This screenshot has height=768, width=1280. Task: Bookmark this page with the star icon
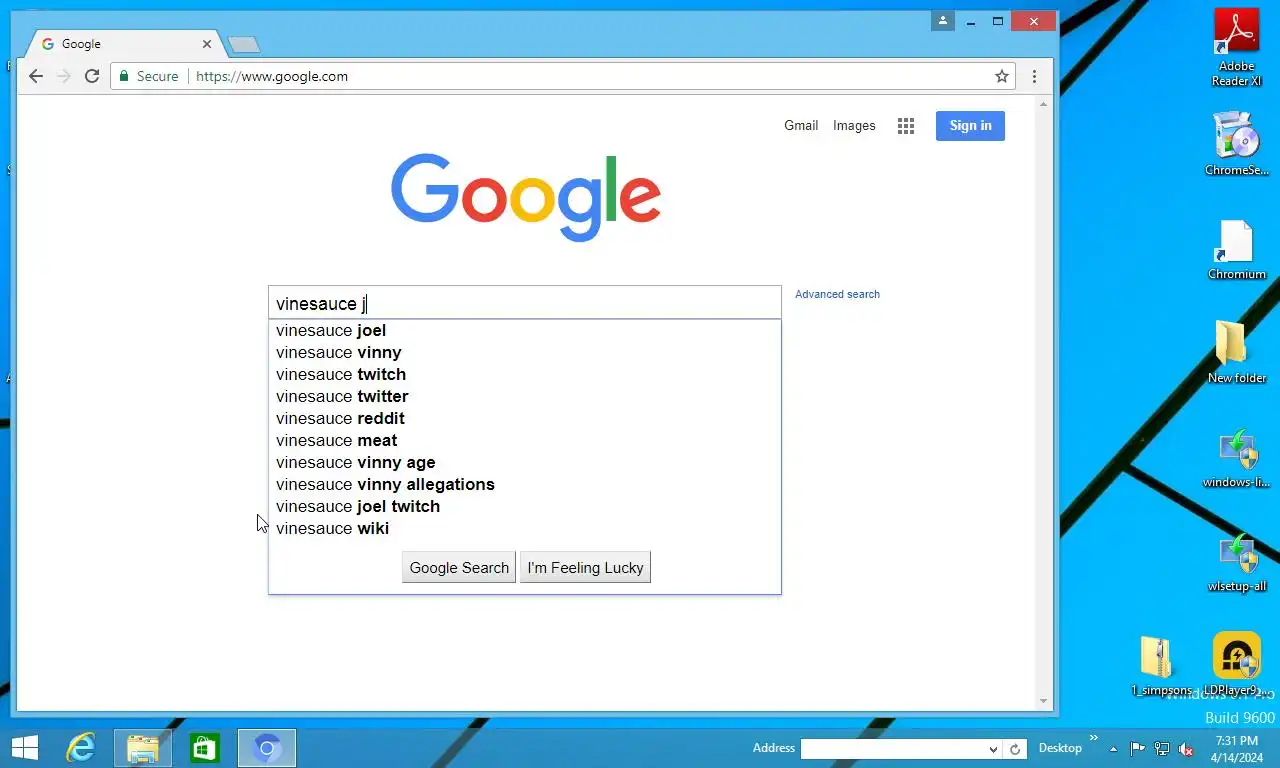pyautogui.click(x=1001, y=76)
